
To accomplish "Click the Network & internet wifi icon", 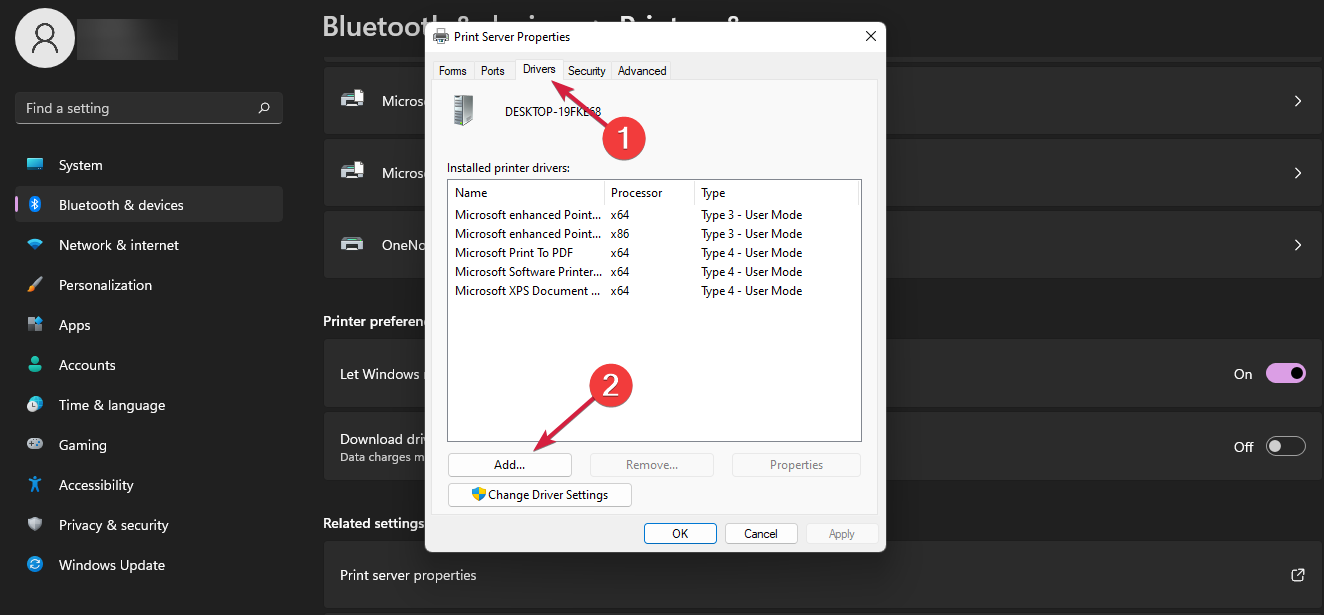I will coord(35,245).
